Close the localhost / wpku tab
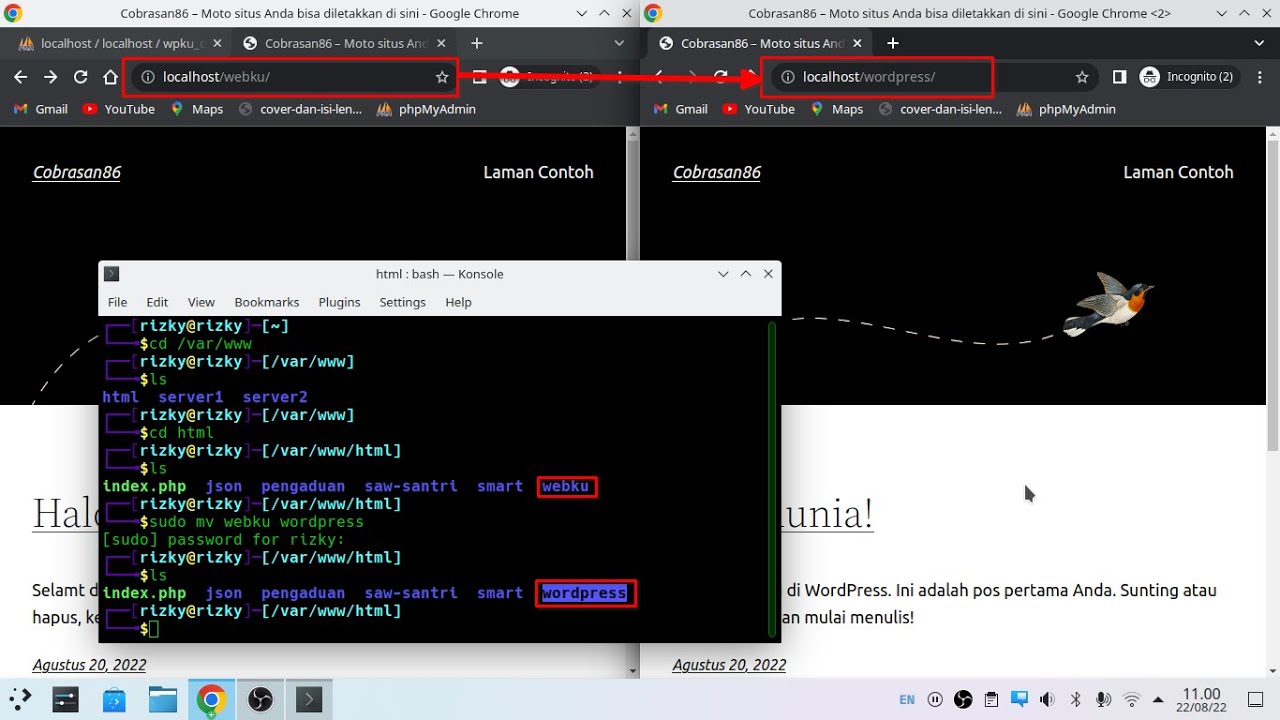Viewport: 1280px width, 720px height. coord(216,43)
